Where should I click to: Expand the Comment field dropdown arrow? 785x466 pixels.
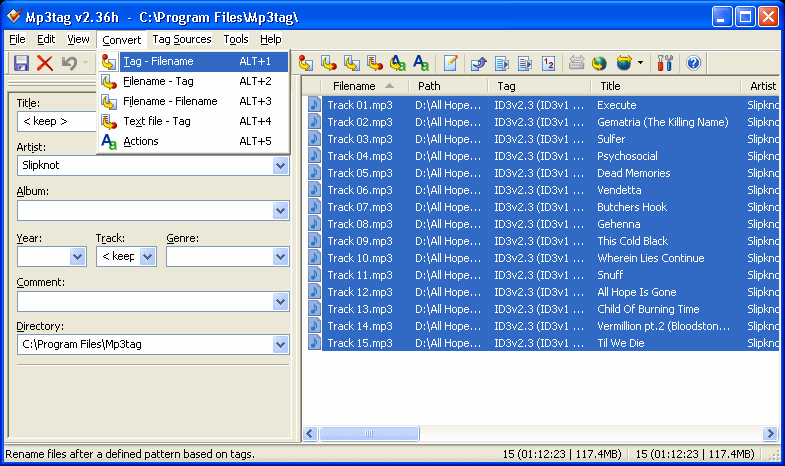coord(281,302)
